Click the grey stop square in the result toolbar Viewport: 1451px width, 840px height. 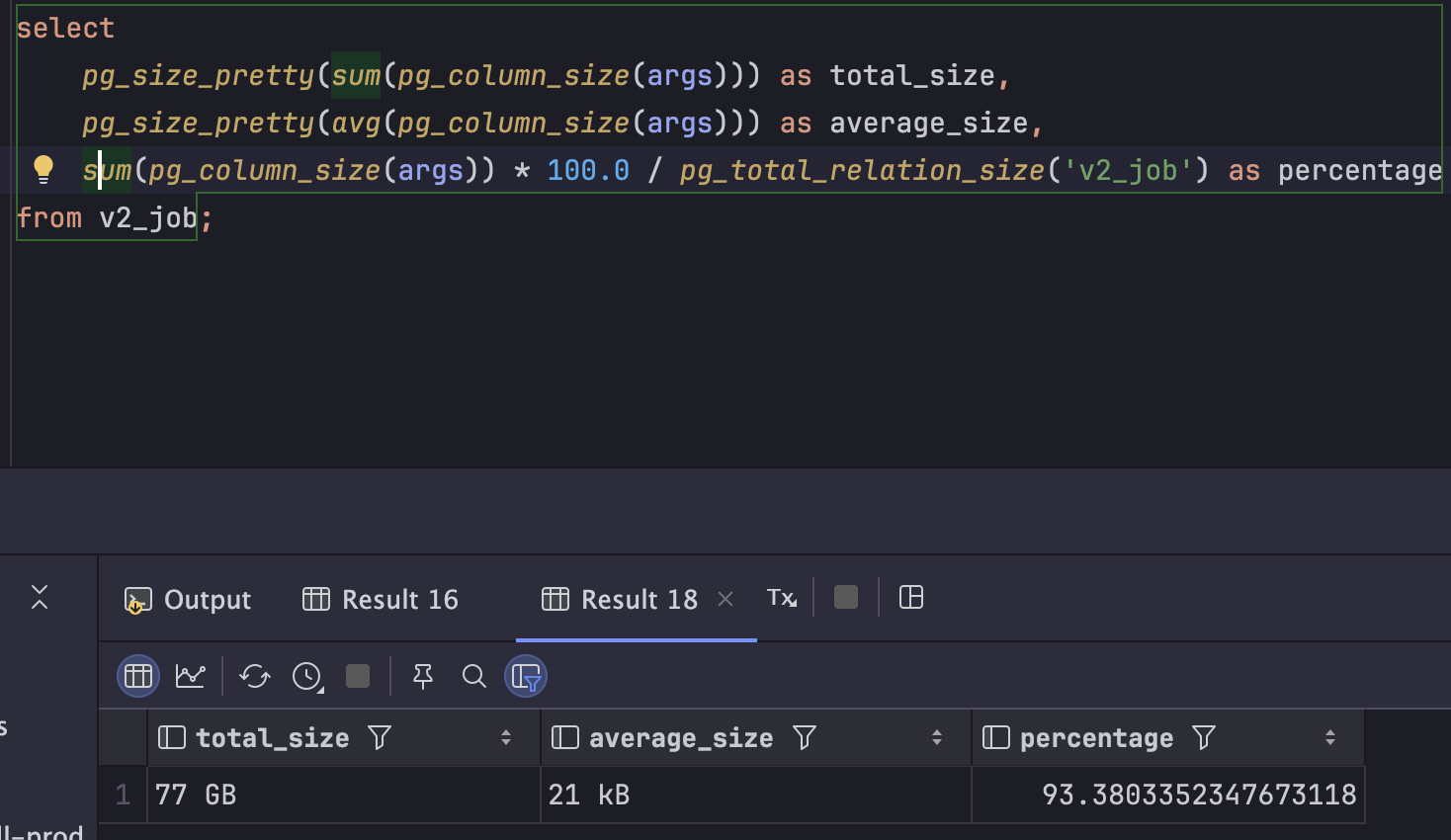pos(358,676)
